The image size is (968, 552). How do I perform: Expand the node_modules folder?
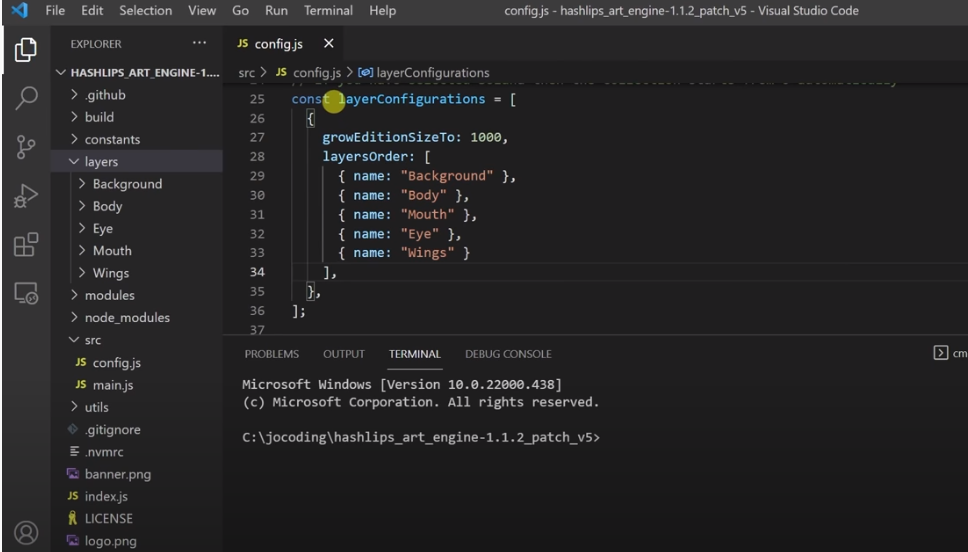tap(137, 317)
